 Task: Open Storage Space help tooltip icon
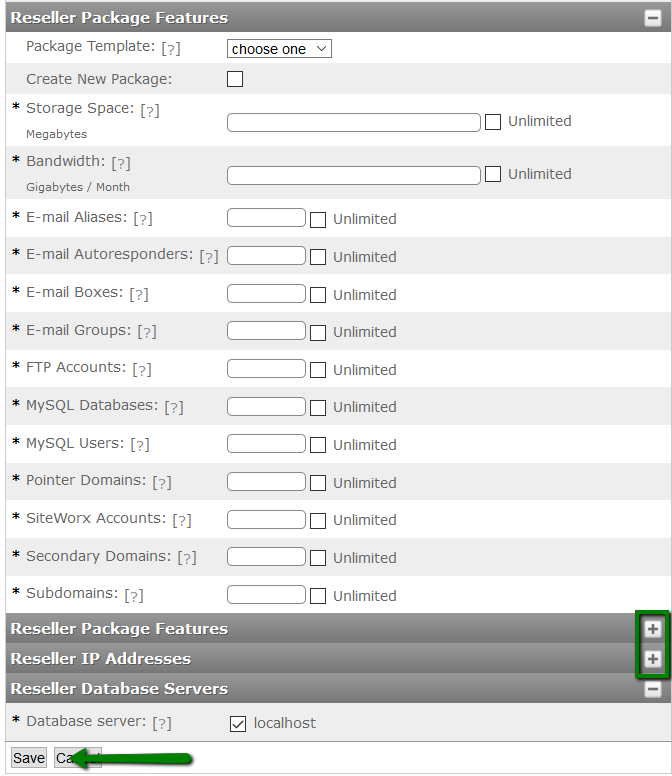tap(150, 110)
